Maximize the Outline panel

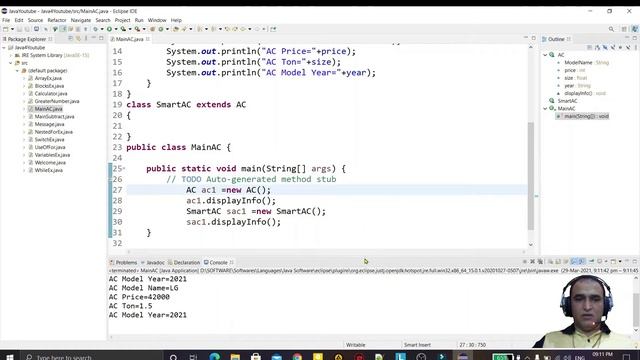pyautogui.click(x=635, y=38)
